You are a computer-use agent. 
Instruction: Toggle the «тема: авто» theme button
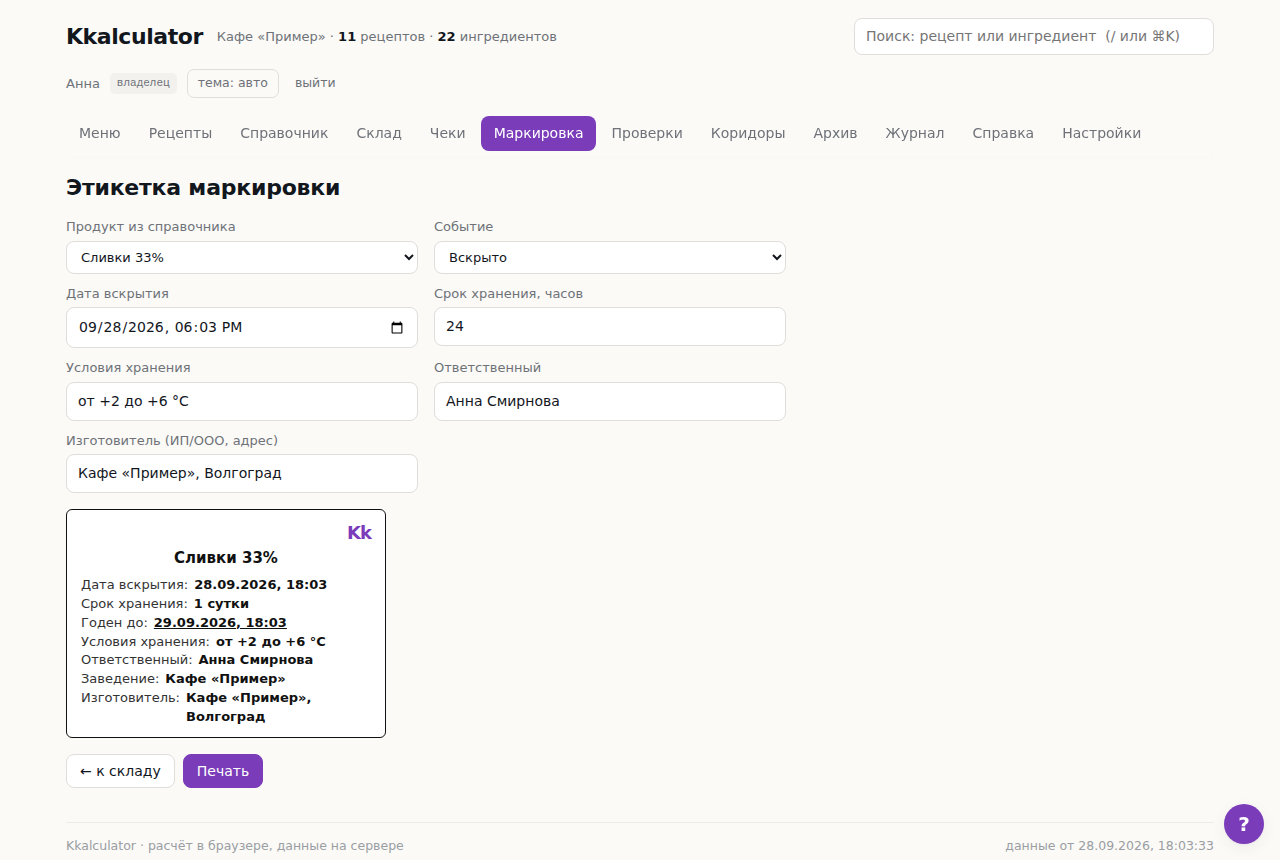pyautogui.click(x=233, y=83)
